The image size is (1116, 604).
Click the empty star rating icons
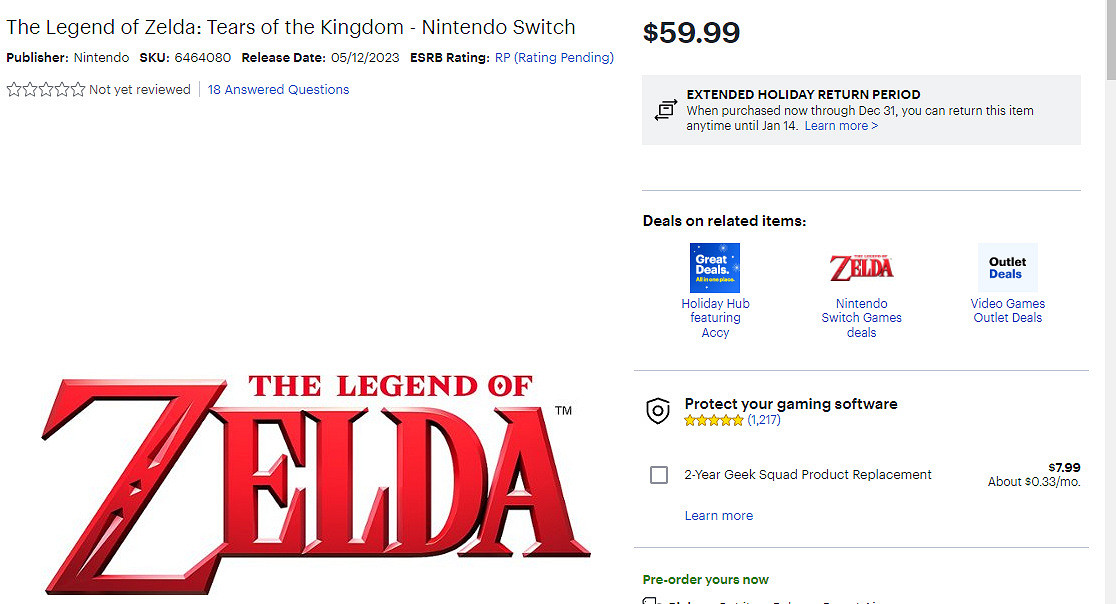[46, 90]
